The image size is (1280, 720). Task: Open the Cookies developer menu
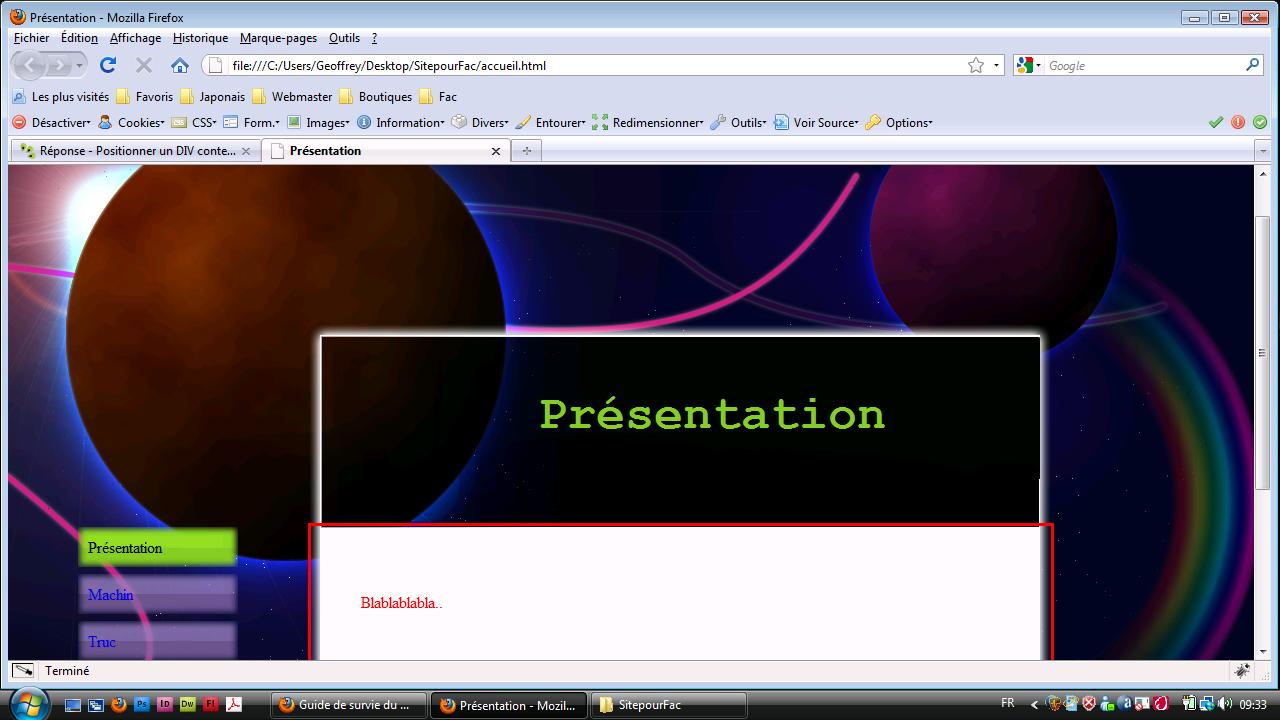tap(131, 123)
